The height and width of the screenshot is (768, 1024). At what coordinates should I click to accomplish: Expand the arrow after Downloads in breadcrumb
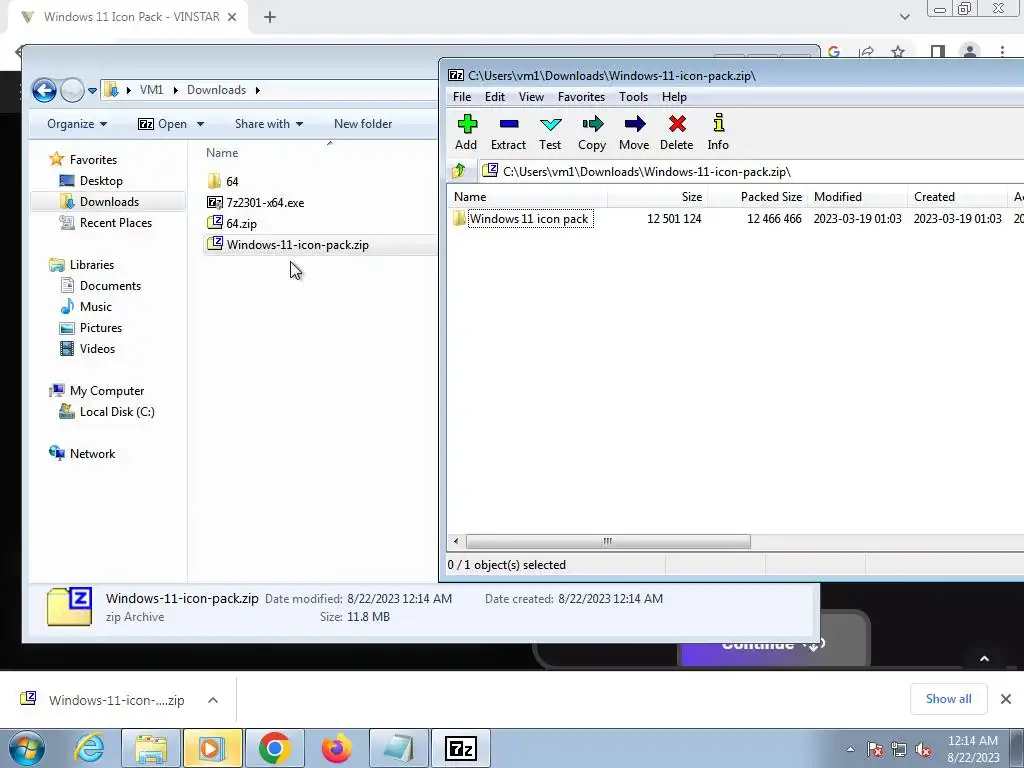257,90
